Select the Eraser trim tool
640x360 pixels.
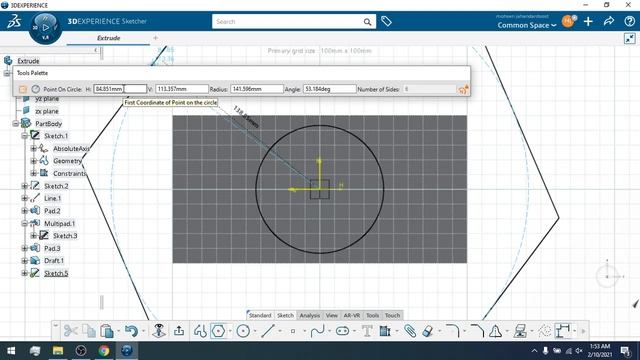427,331
